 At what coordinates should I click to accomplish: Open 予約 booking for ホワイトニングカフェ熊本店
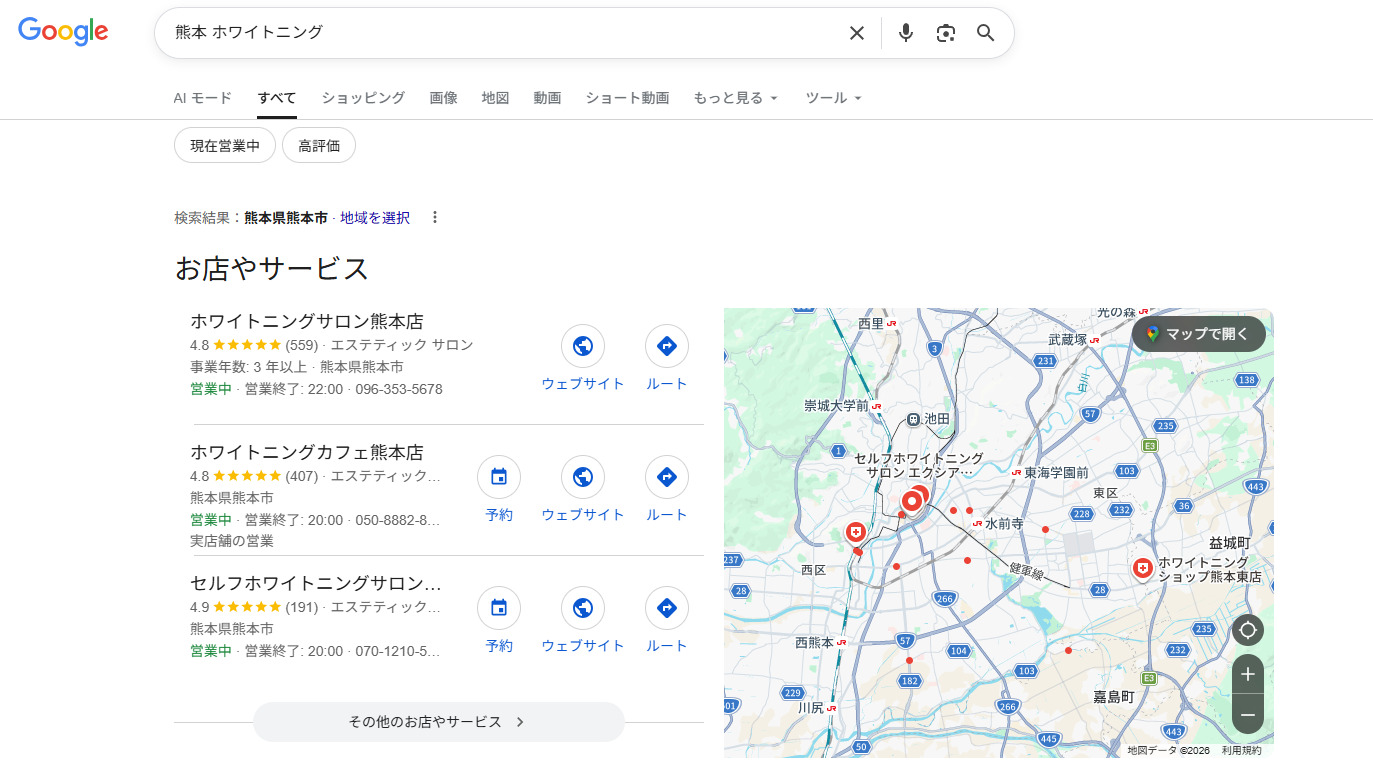(498, 477)
